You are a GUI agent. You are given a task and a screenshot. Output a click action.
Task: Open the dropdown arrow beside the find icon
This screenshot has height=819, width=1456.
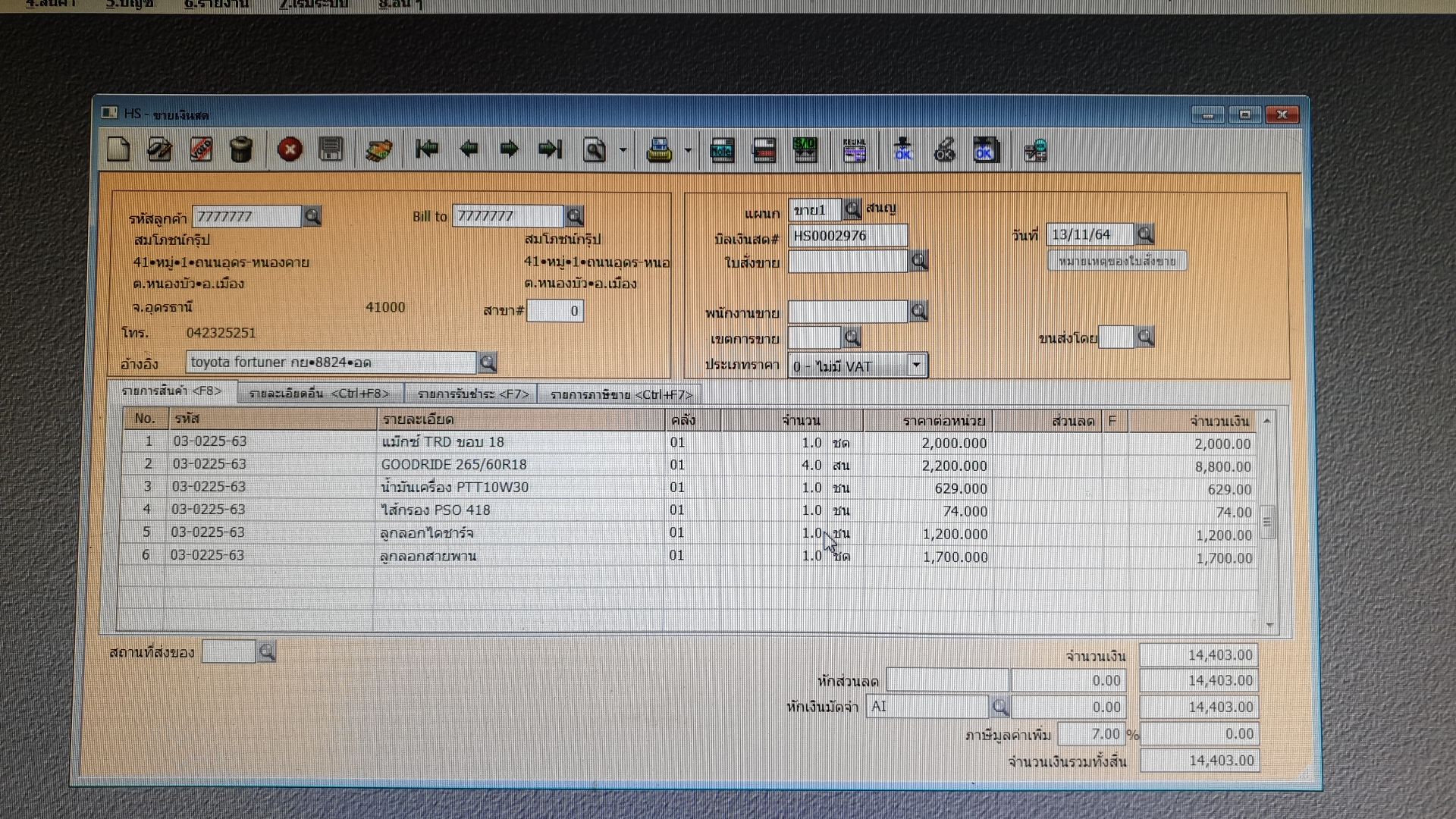(x=623, y=150)
